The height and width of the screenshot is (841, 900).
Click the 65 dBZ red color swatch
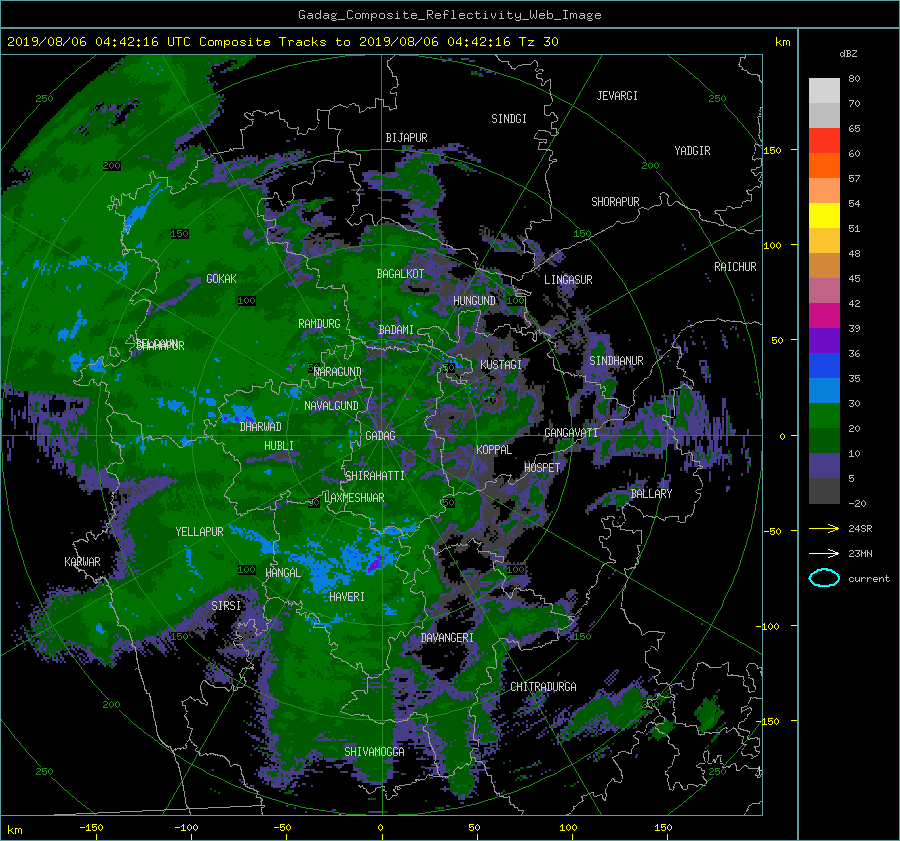click(x=824, y=140)
